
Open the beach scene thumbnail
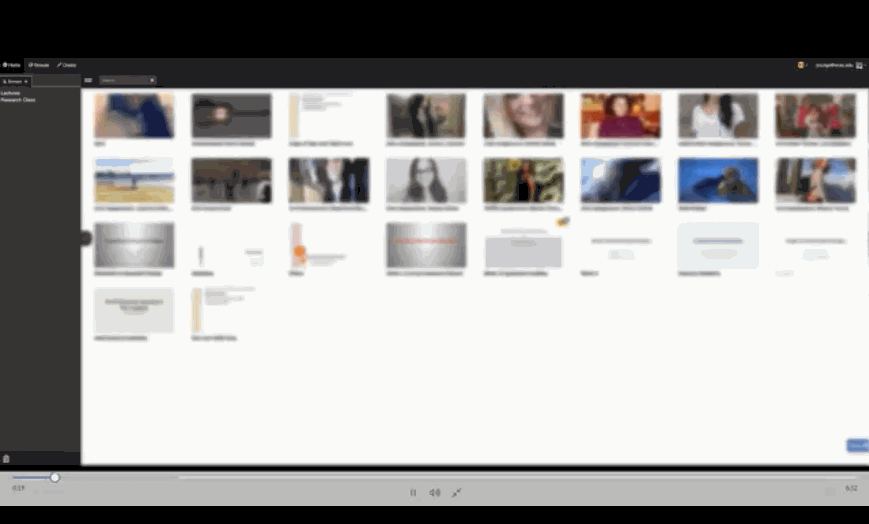point(134,180)
